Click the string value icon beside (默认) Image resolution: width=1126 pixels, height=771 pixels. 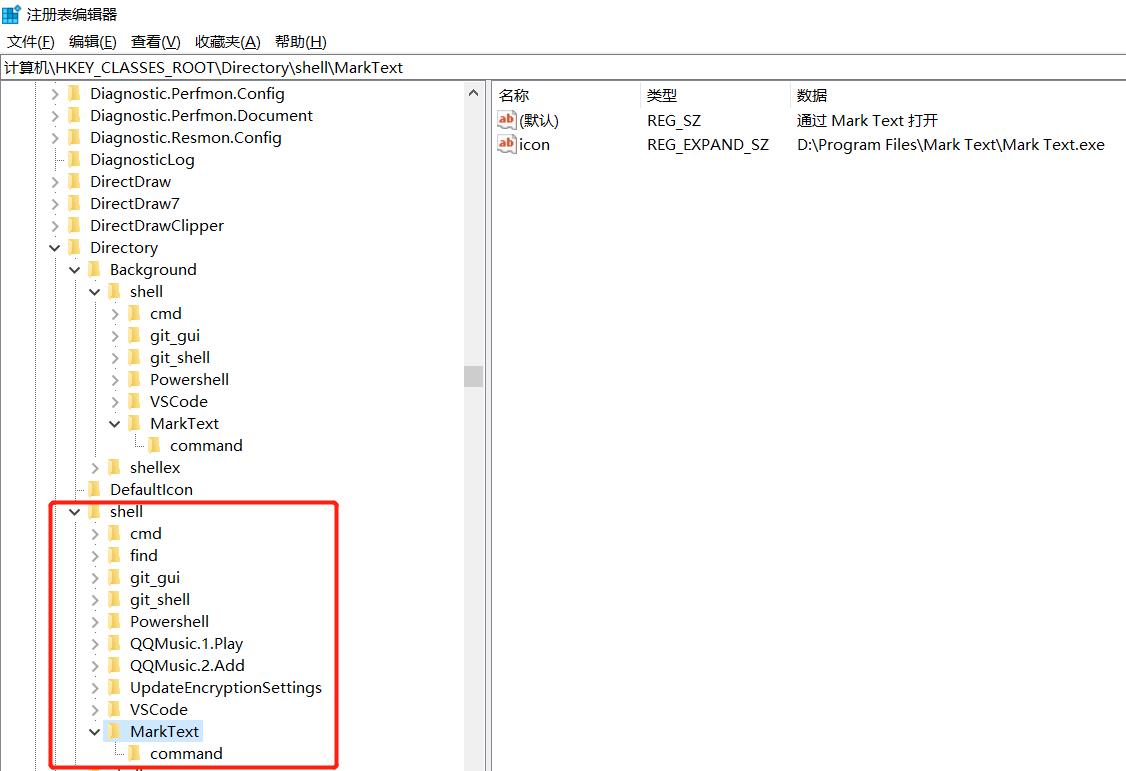click(x=506, y=120)
